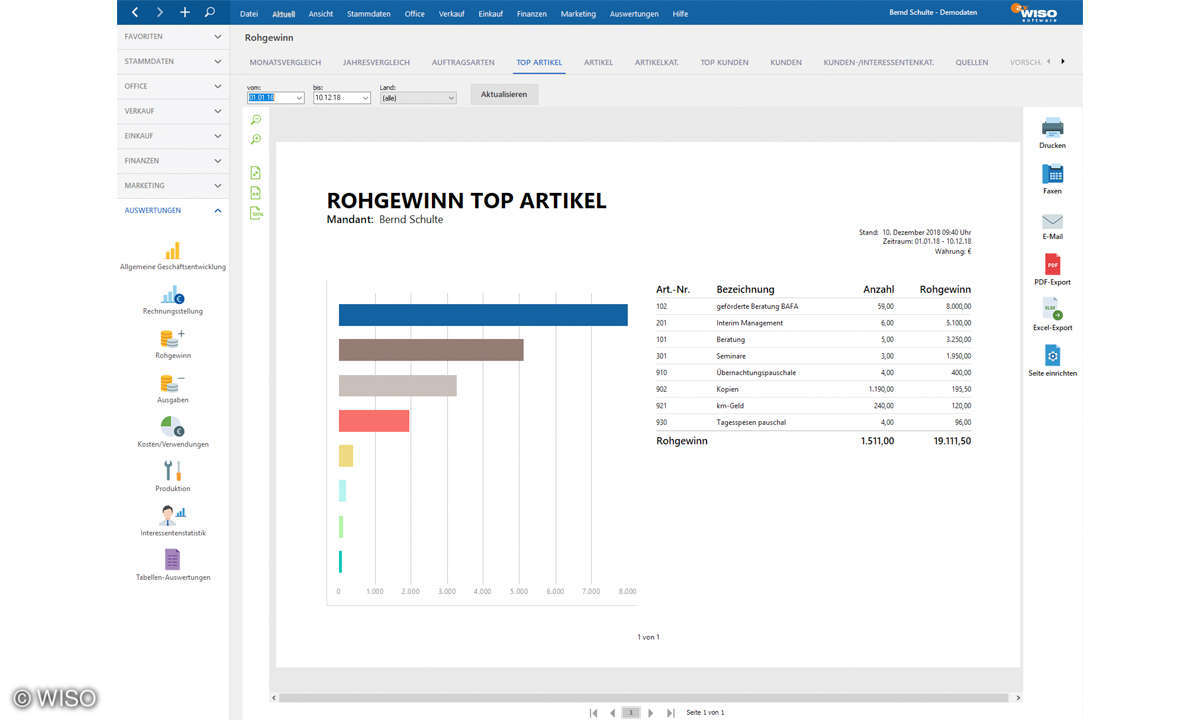This screenshot has height=720, width=1200.
Task: Click the Drucken printer icon
Action: [x=1052, y=127]
